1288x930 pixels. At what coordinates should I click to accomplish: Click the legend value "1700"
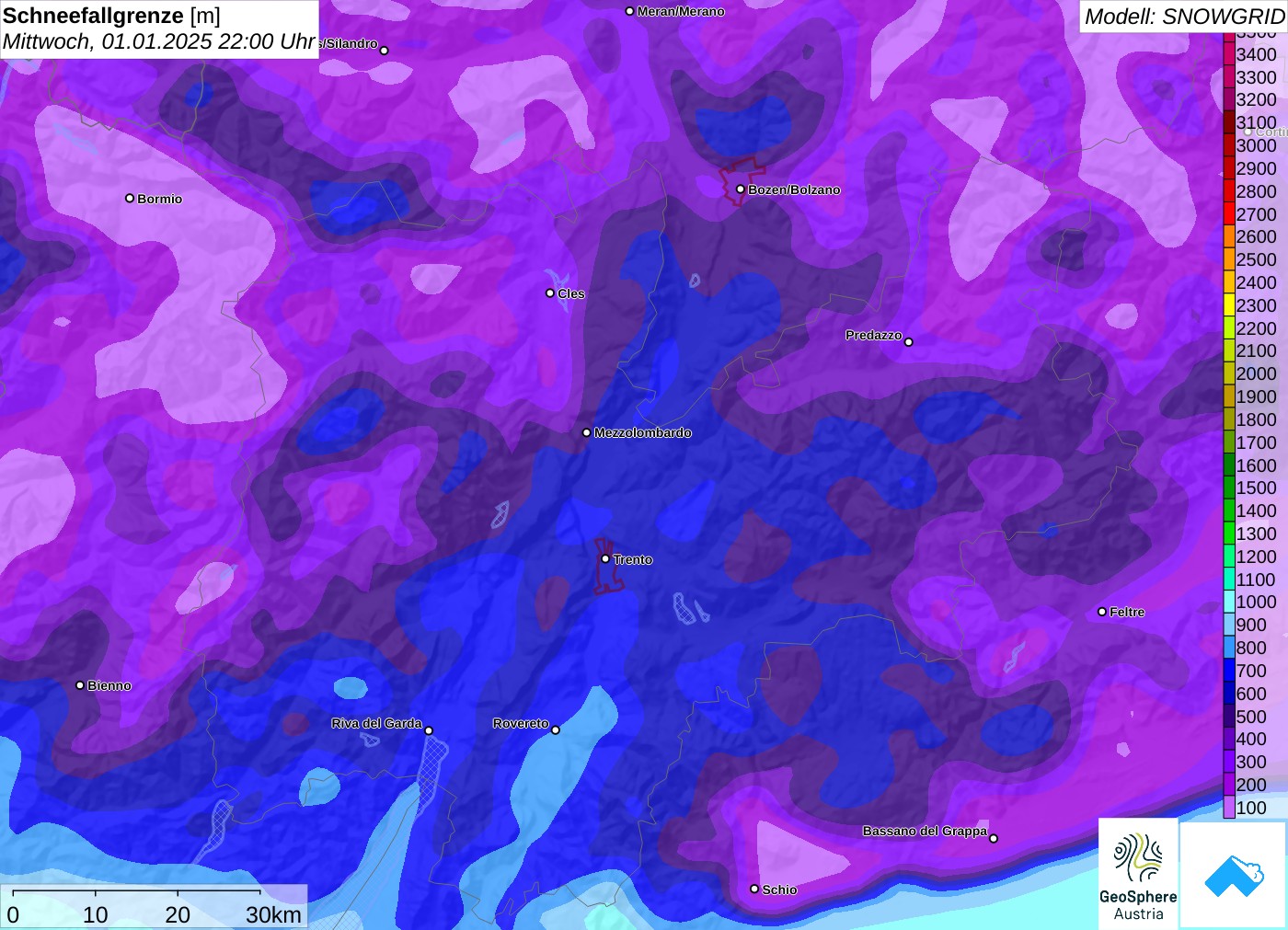click(1257, 442)
